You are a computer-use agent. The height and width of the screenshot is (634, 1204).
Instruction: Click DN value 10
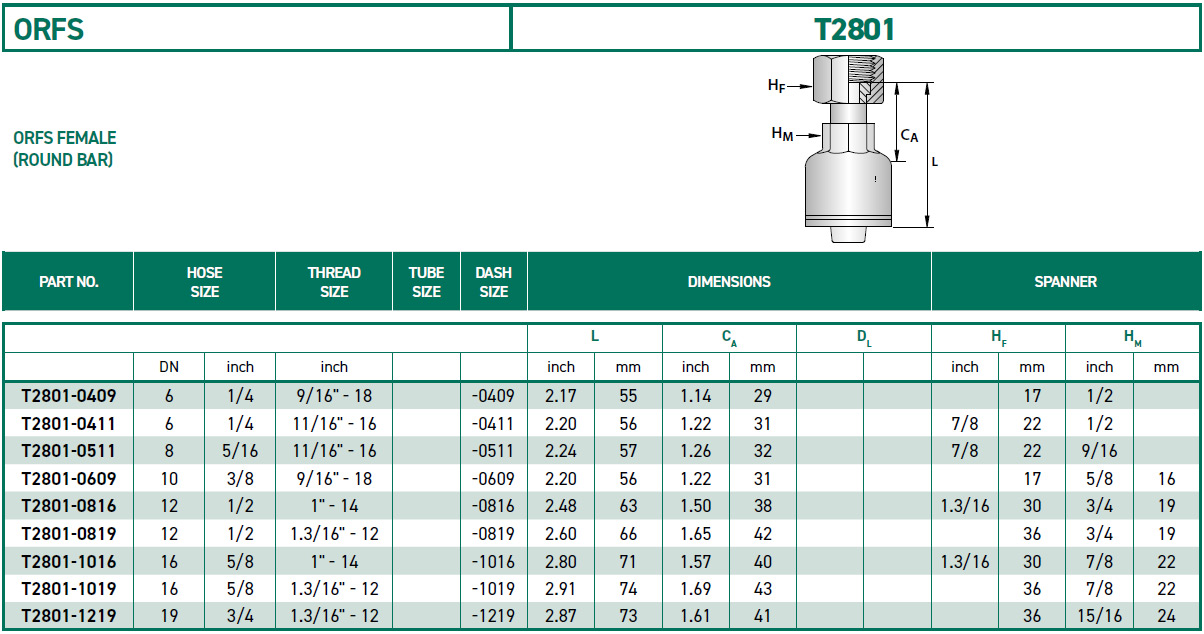coord(169,479)
